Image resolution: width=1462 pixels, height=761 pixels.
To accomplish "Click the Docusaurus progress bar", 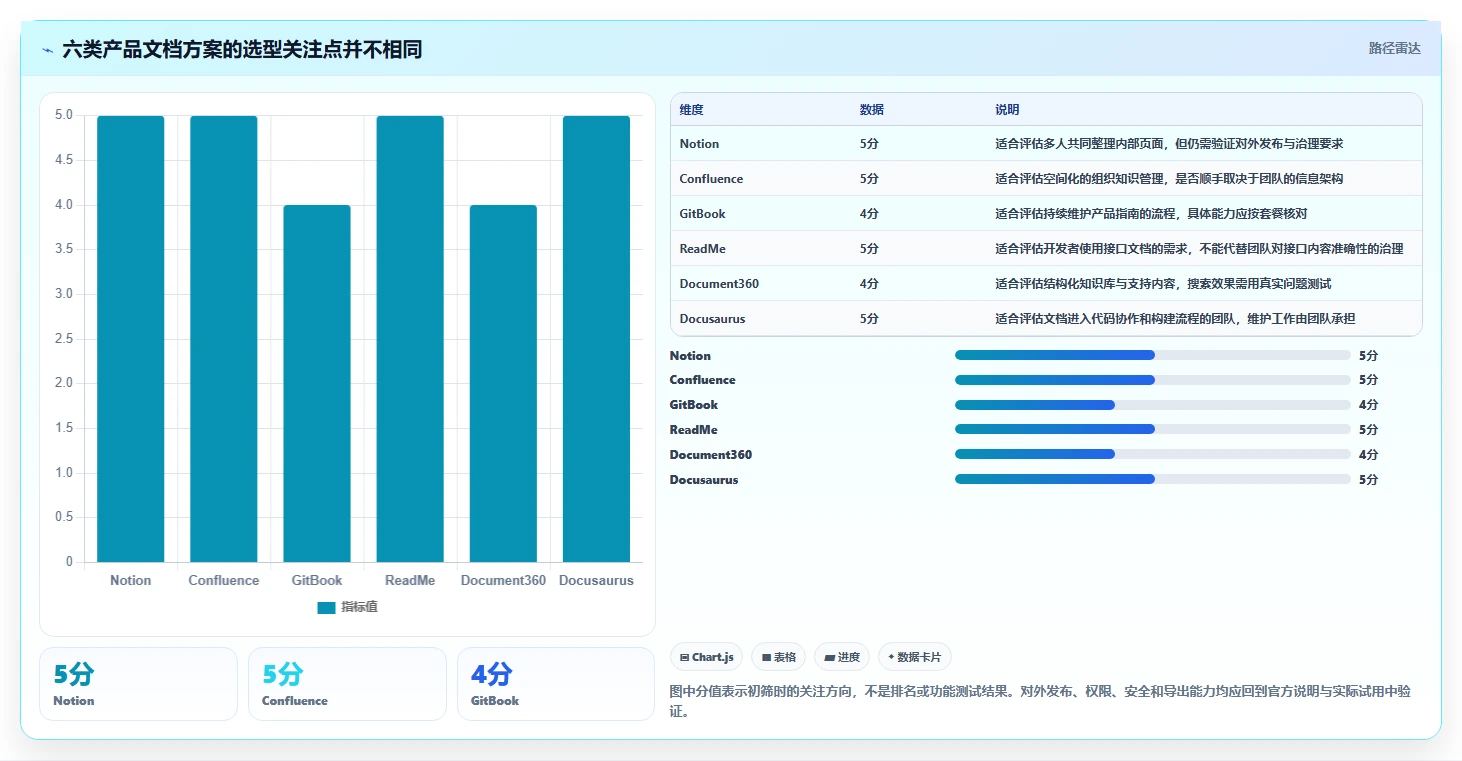I will click(1153, 479).
